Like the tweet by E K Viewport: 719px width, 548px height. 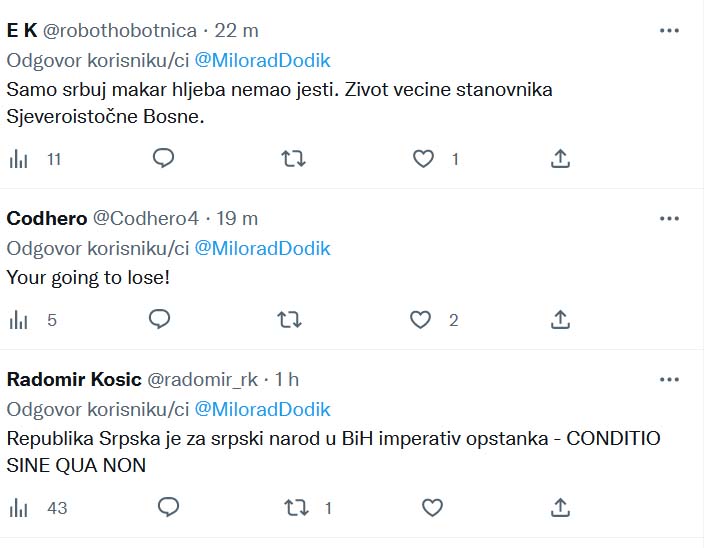(424, 158)
